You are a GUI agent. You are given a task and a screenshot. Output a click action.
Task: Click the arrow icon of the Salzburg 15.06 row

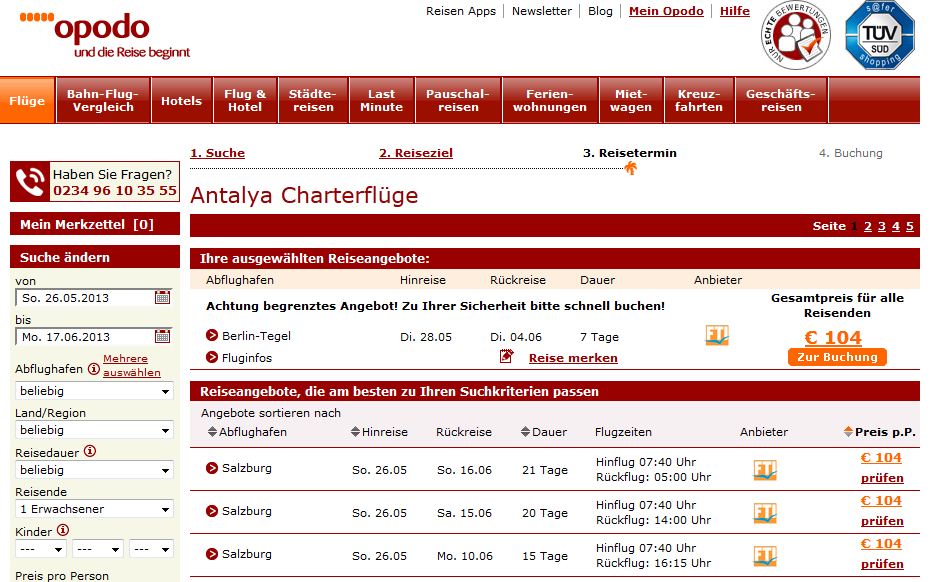tap(212, 511)
